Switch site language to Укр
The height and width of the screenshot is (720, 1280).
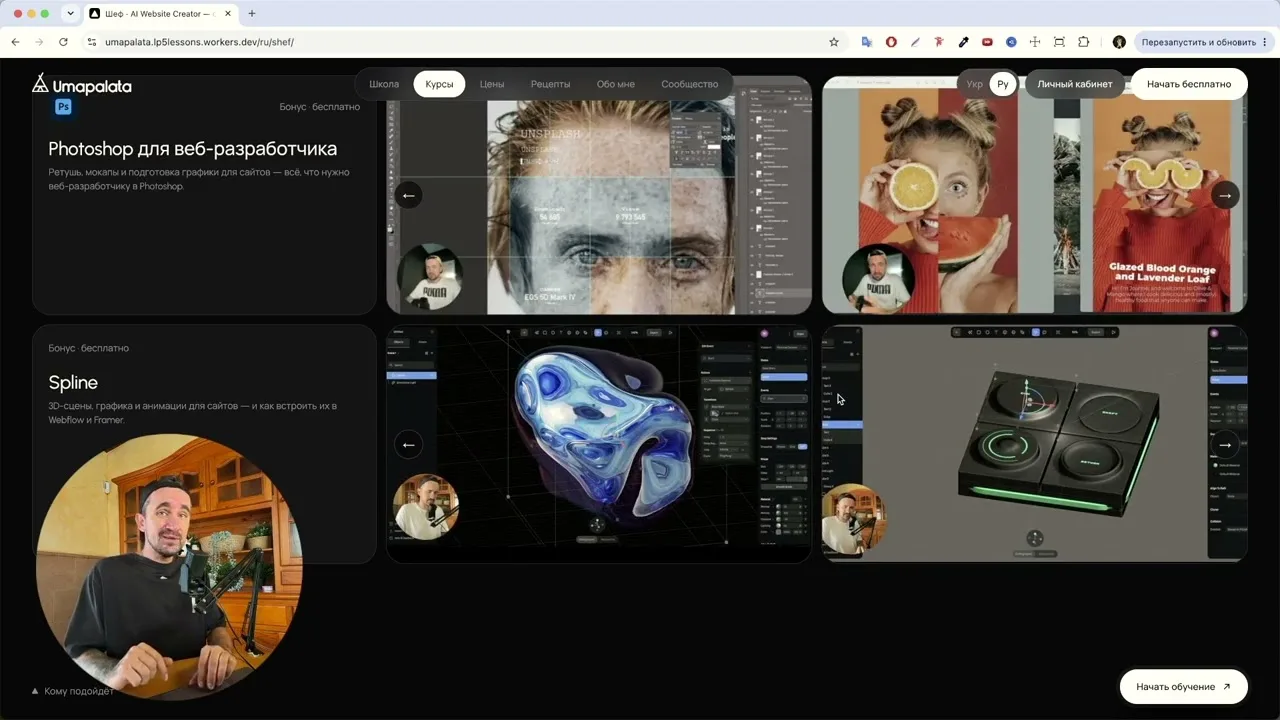(974, 84)
